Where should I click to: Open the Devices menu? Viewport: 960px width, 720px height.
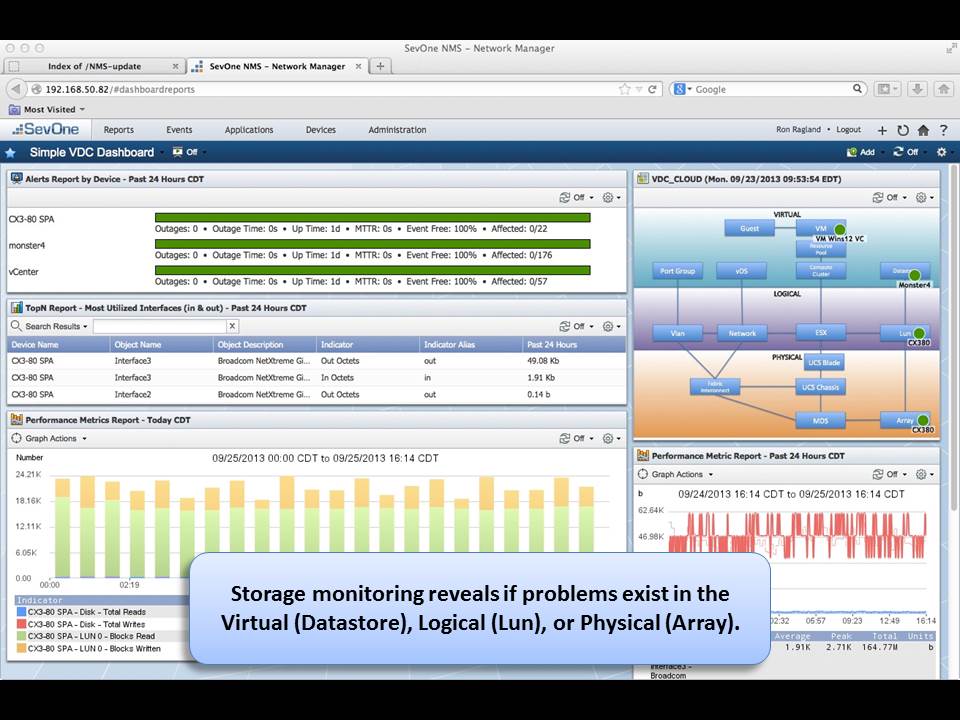coord(321,130)
